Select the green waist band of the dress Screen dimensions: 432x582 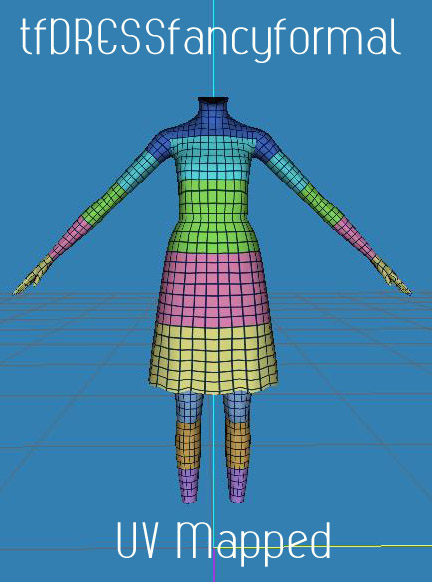[x=213, y=216]
